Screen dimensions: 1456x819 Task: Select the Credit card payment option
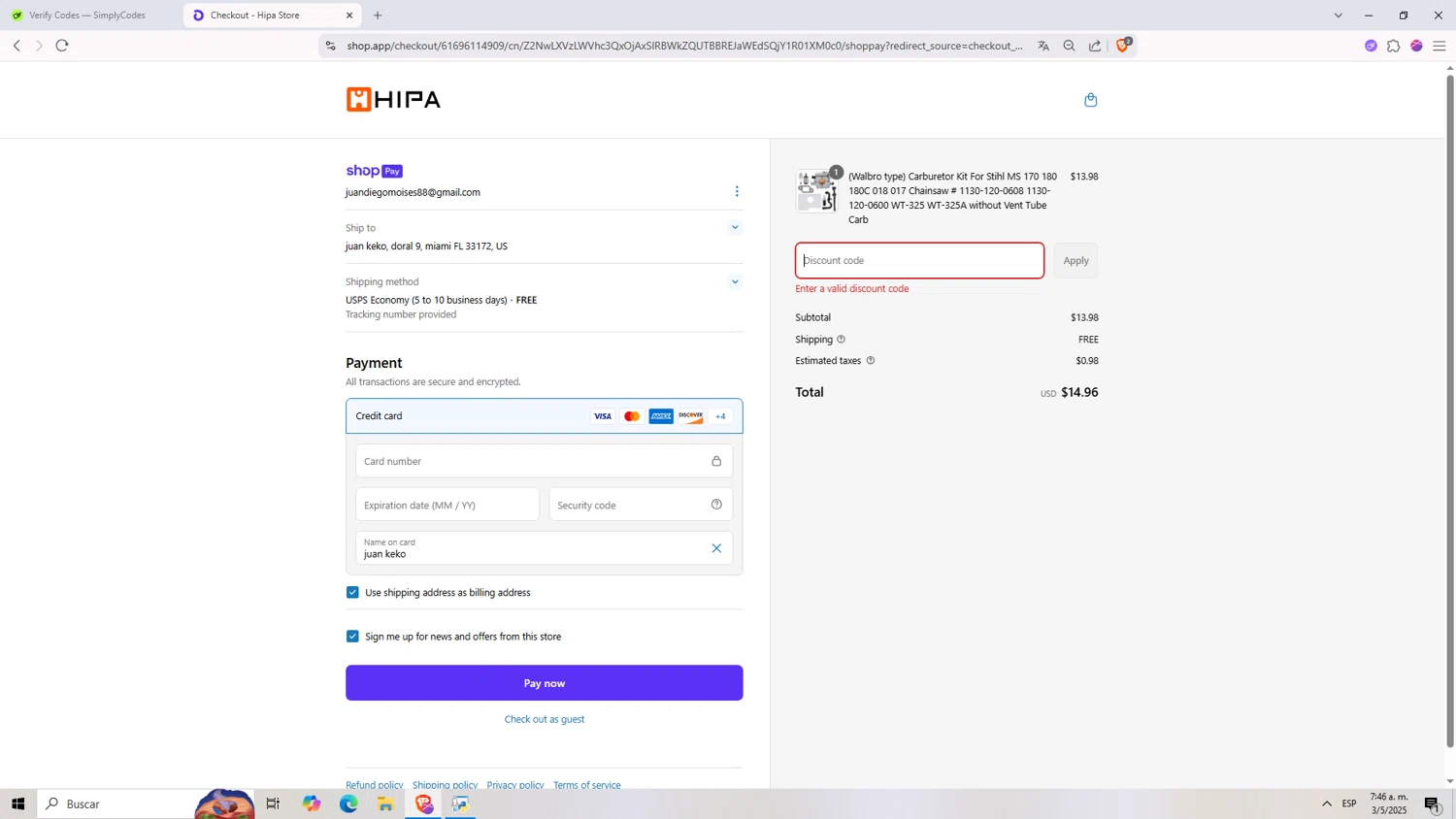tap(544, 416)
